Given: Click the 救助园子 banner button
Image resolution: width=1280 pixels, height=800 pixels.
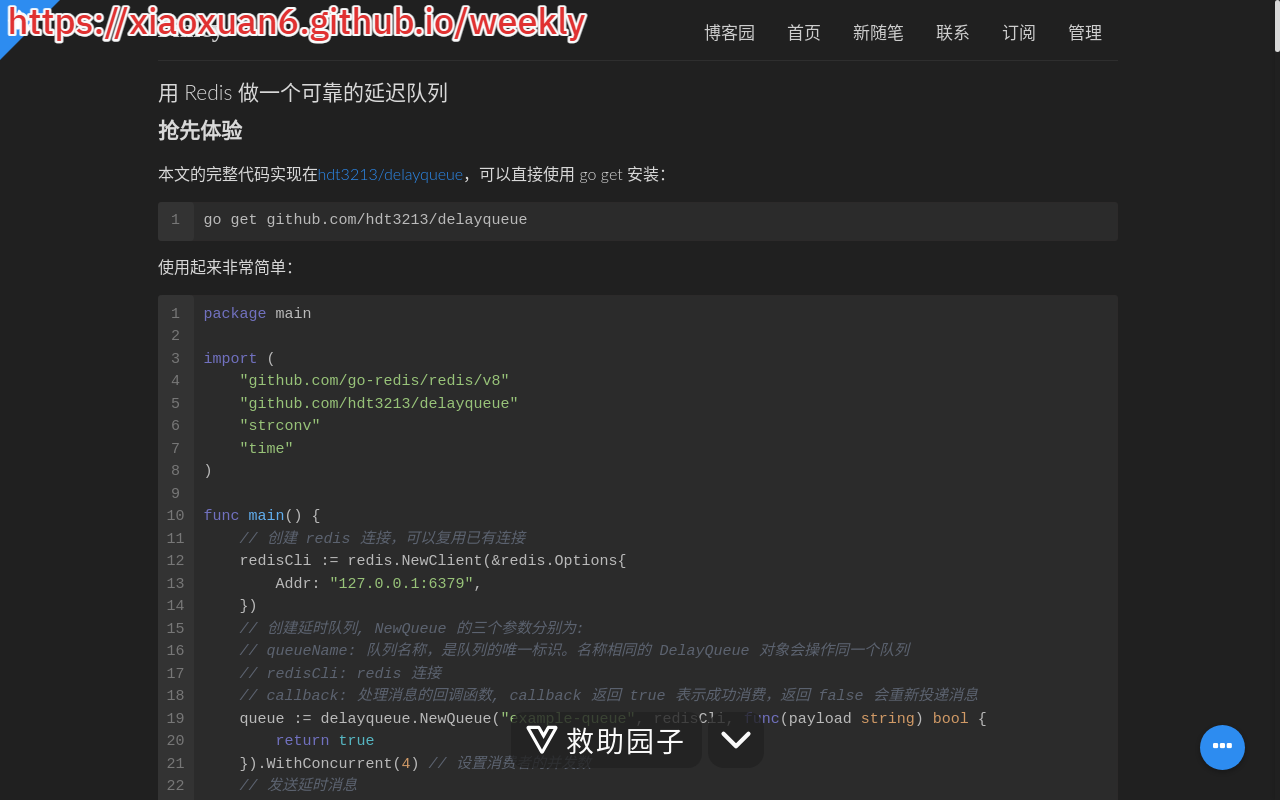Looking at the screenshot, I should (x=606, y=740).
